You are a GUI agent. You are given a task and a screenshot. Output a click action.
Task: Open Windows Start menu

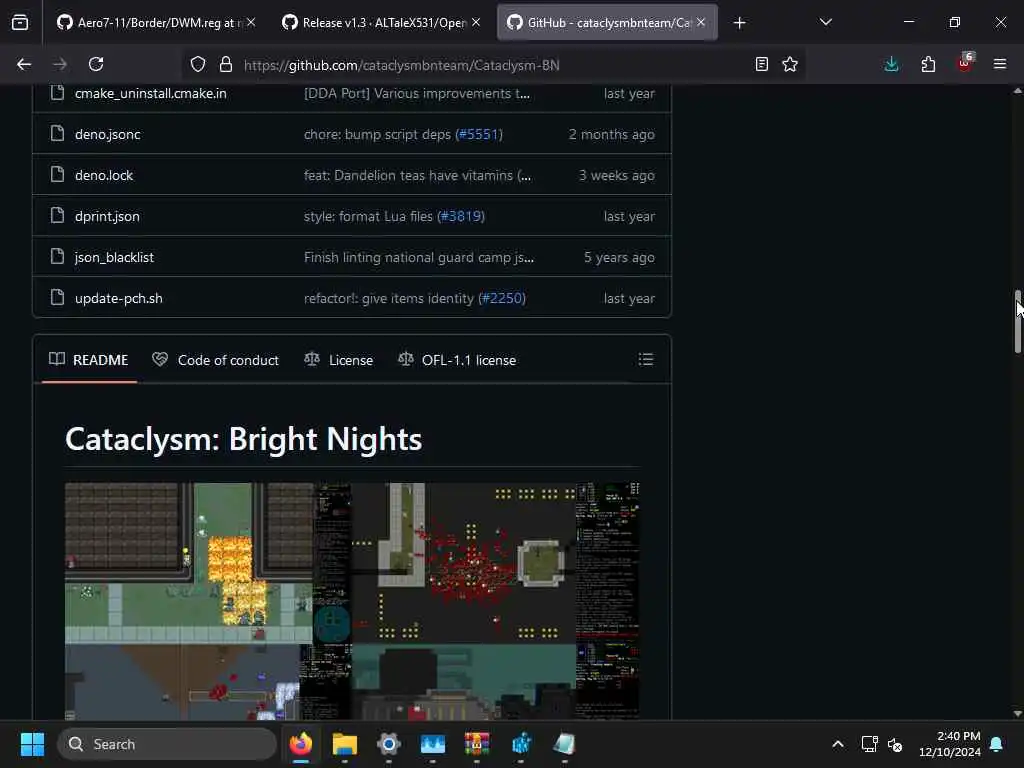point(32,744)
